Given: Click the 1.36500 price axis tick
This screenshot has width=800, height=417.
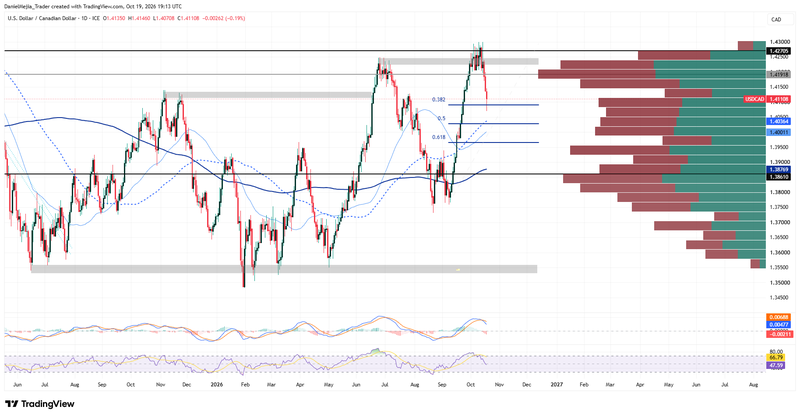Looking at the screenshot, I should (x=780, y=237).
